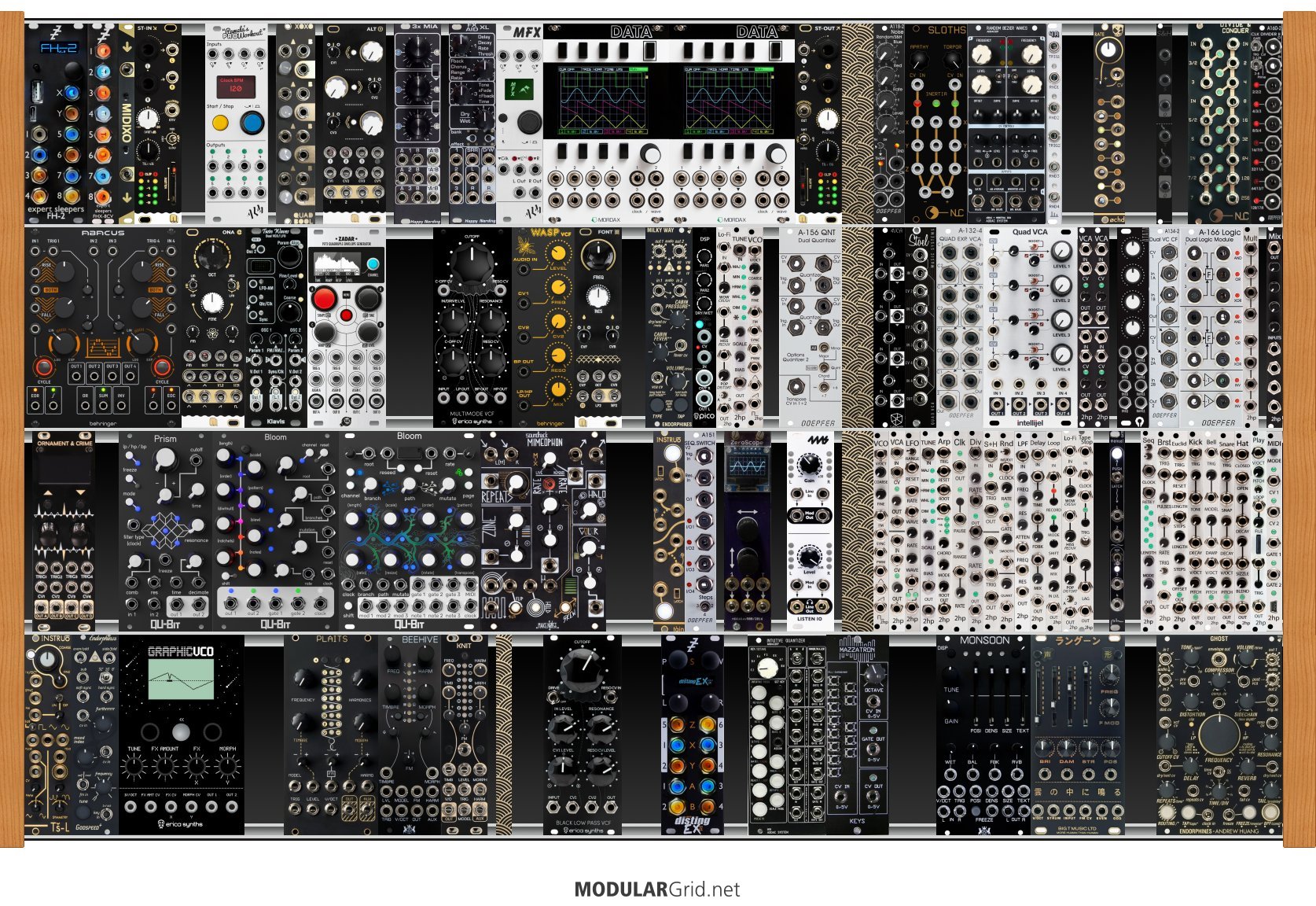Viewport: 1316px width, 906px height.
Task: Click the cyan button on ZADAR
Action: pos(373,264)
